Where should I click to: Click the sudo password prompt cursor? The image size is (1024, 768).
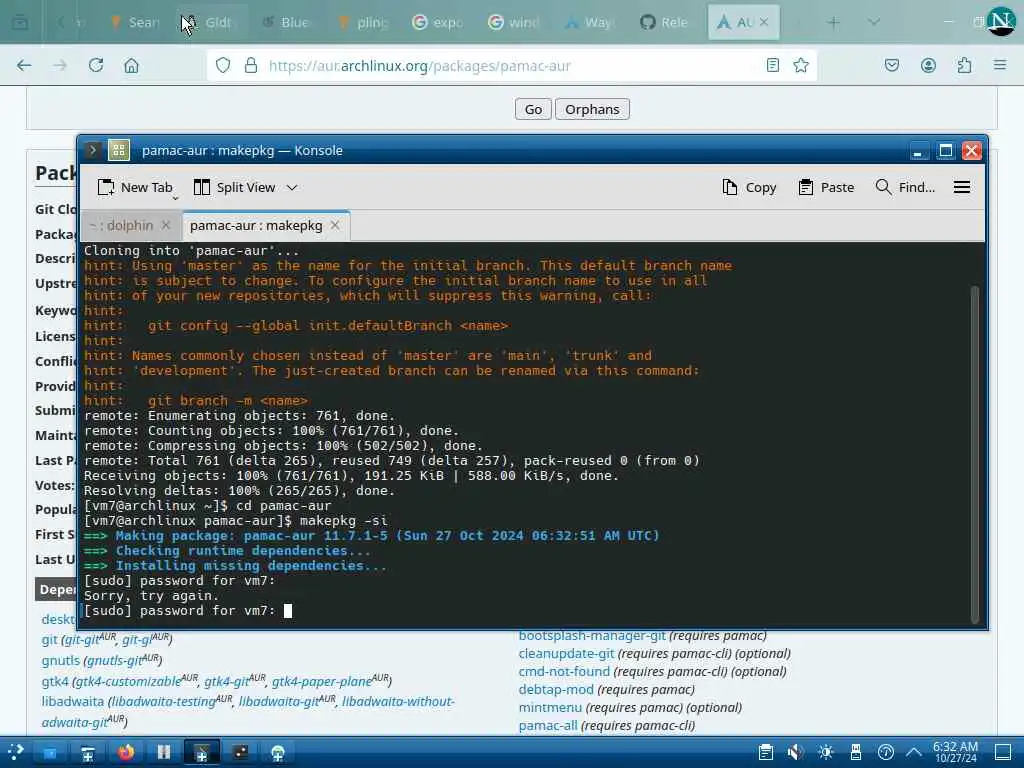coord(288,611)
